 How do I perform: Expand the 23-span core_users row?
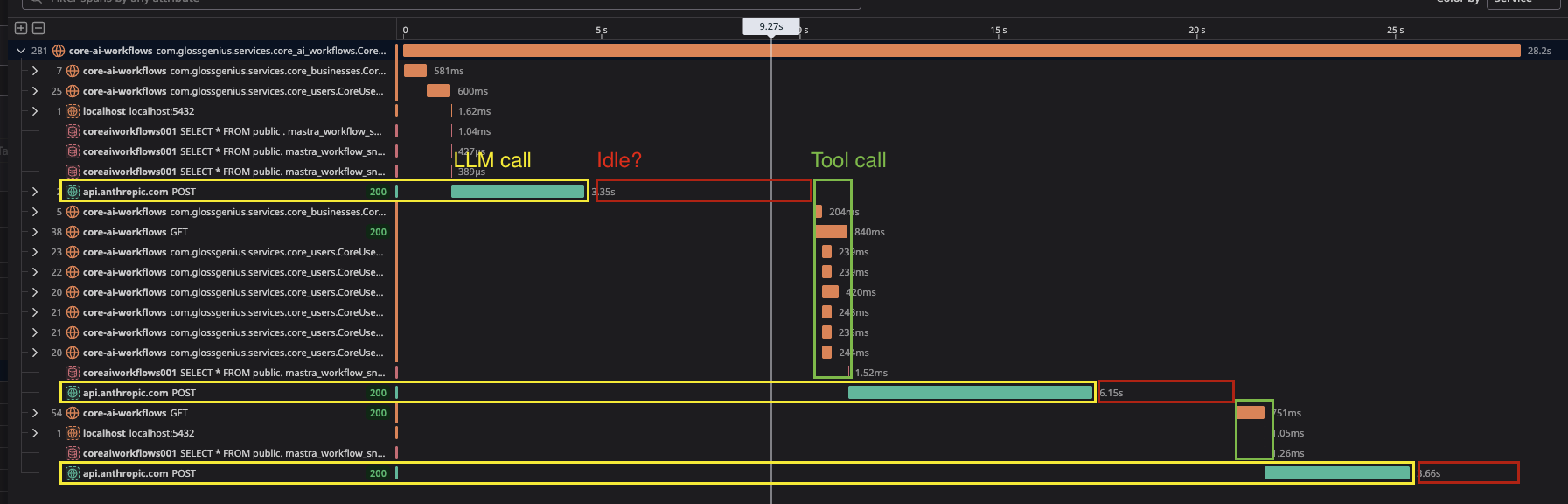click(x=34, y=252)
